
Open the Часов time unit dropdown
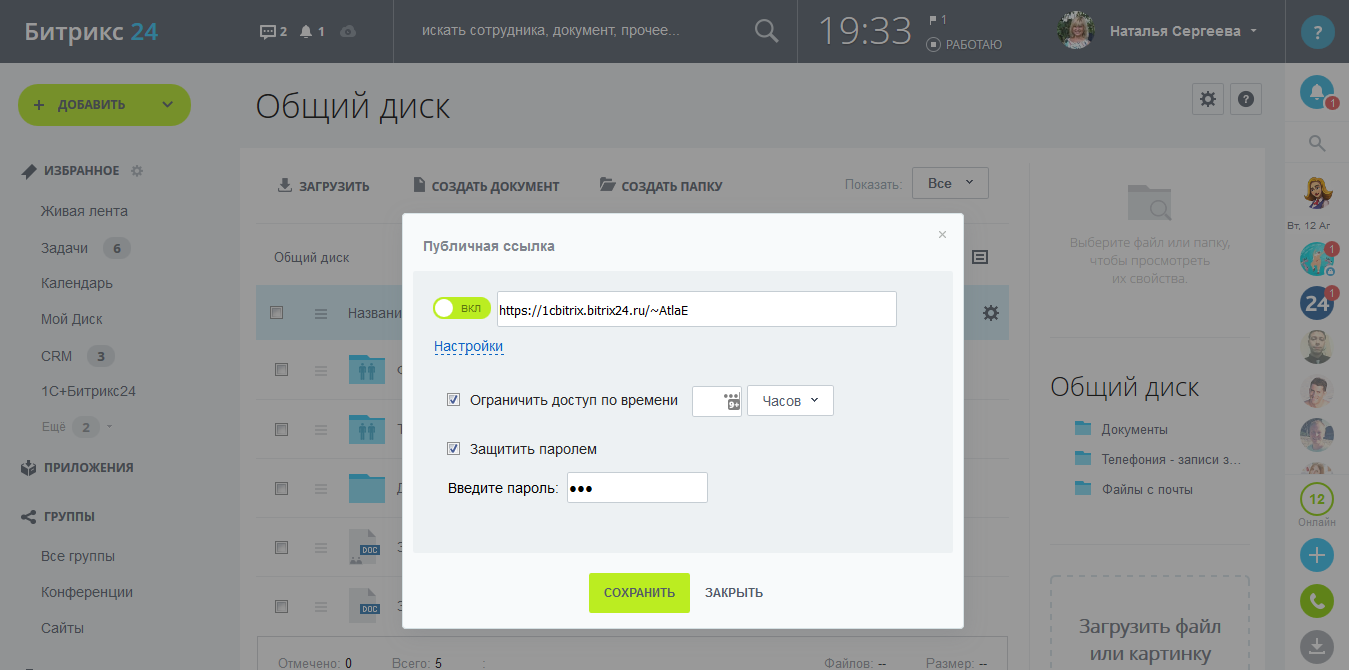click(x=790, y=401)
